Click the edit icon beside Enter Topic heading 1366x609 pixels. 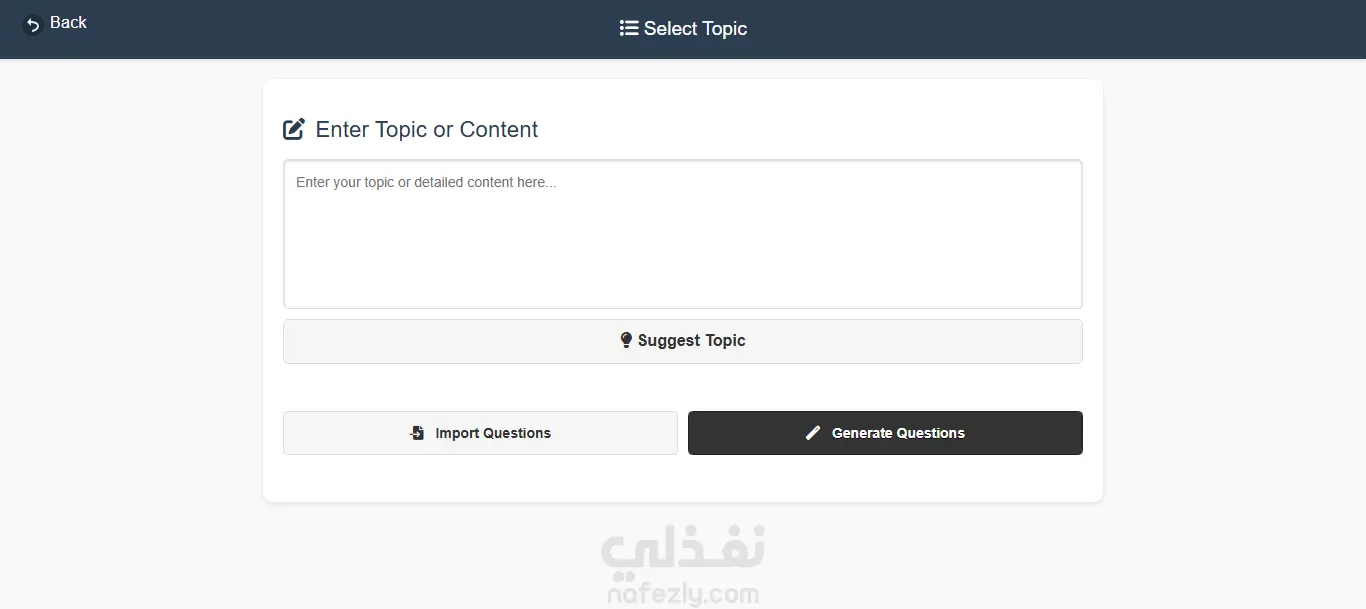click(294, 129)
